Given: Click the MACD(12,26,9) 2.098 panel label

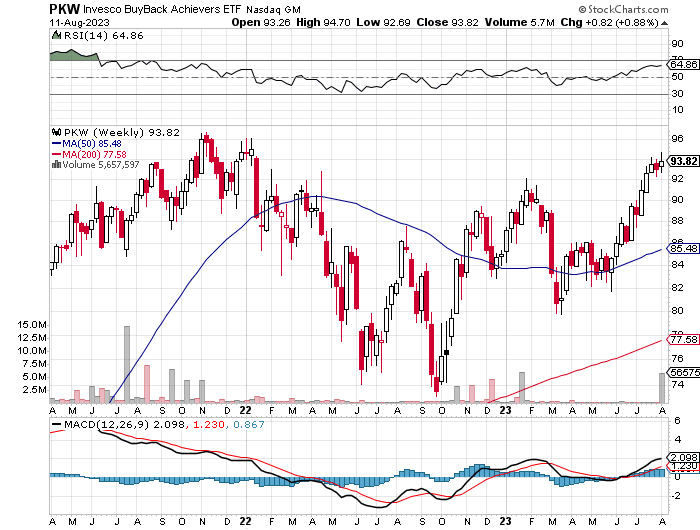Looking at the screenshot, I should [x=124, y=425].
